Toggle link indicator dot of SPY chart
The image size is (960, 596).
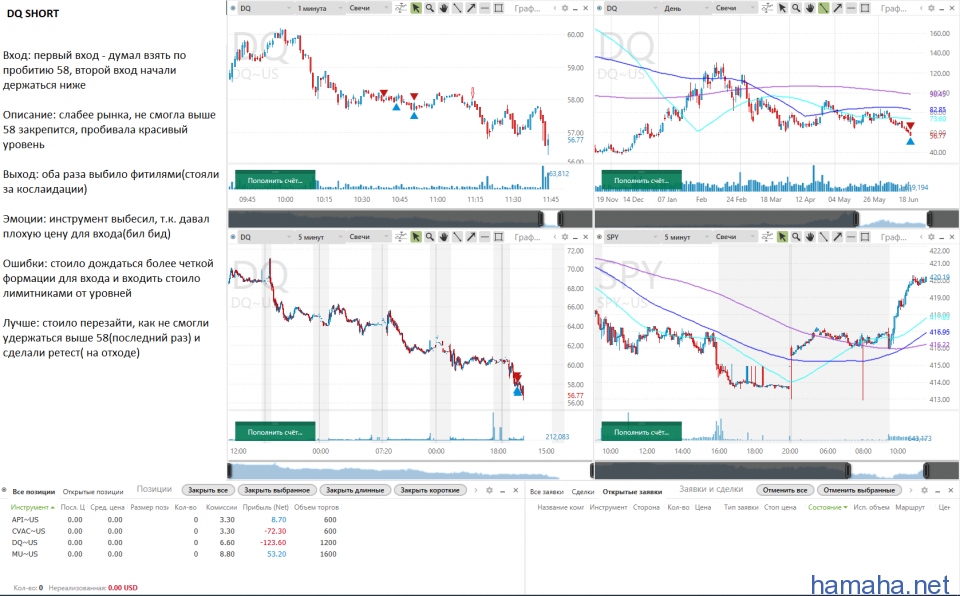coord(599,236)
